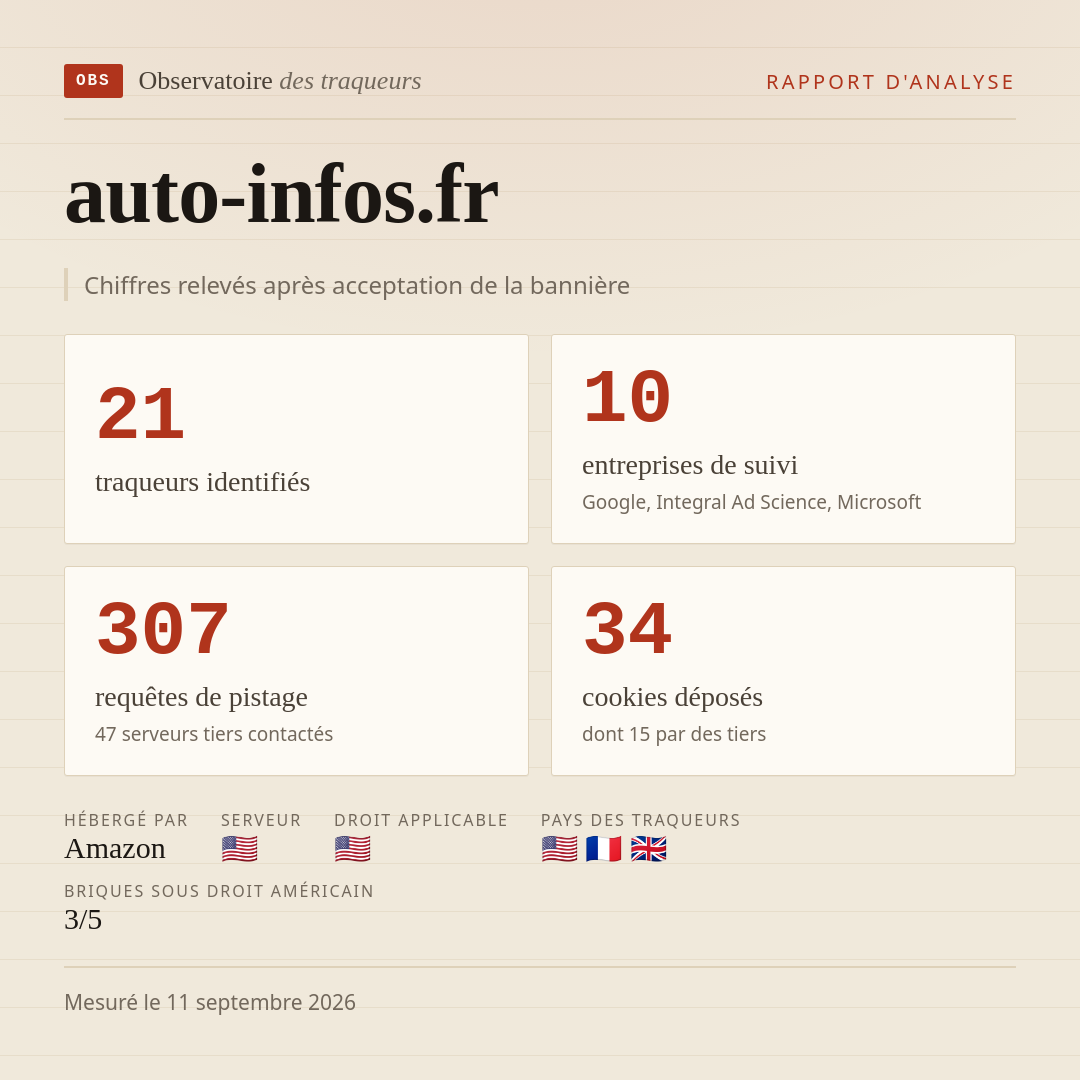Viewport: 1080px width, 1080px height.
Task: Click the US flag under Pays des traqueurs
Action: 559,849
